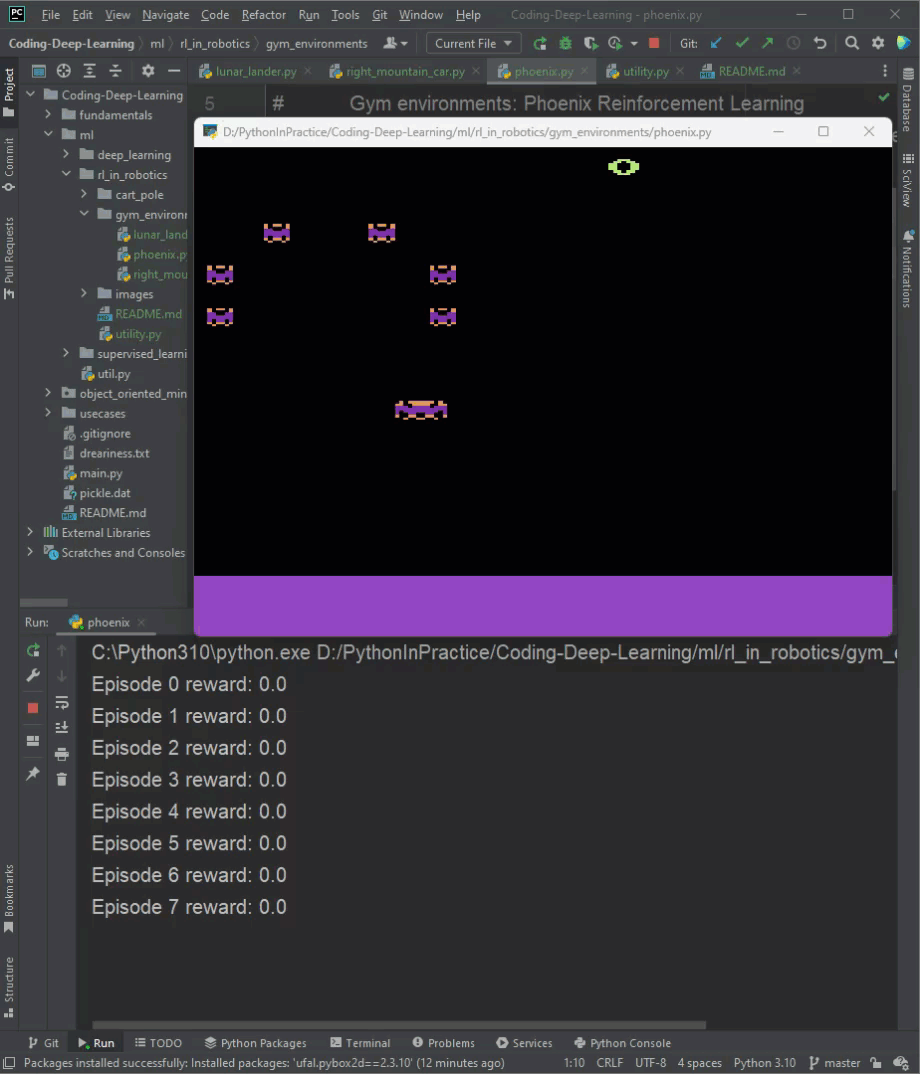Expand All in Project panel
The width and height of the screenshot is (920, 1074).
point(90,71)
